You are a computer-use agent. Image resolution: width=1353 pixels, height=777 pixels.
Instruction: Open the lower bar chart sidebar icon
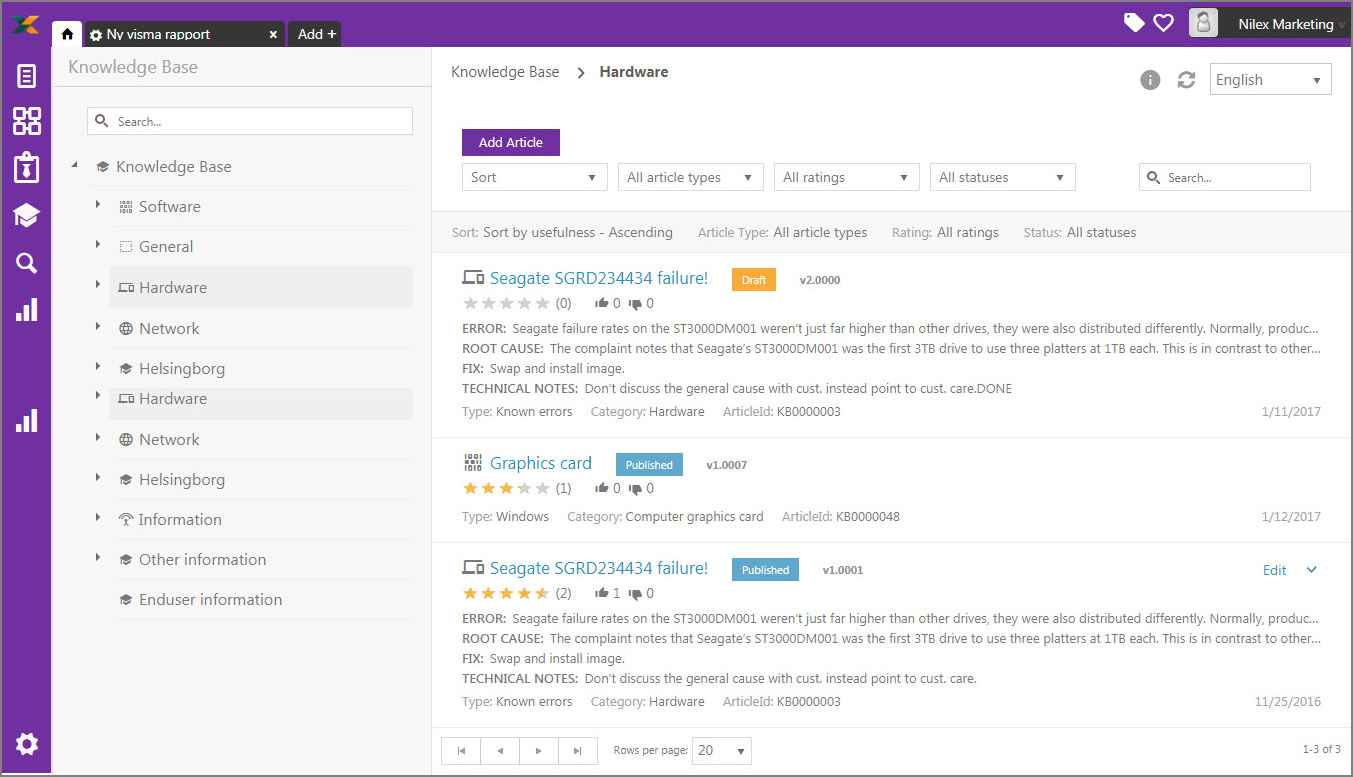point(27,421)
